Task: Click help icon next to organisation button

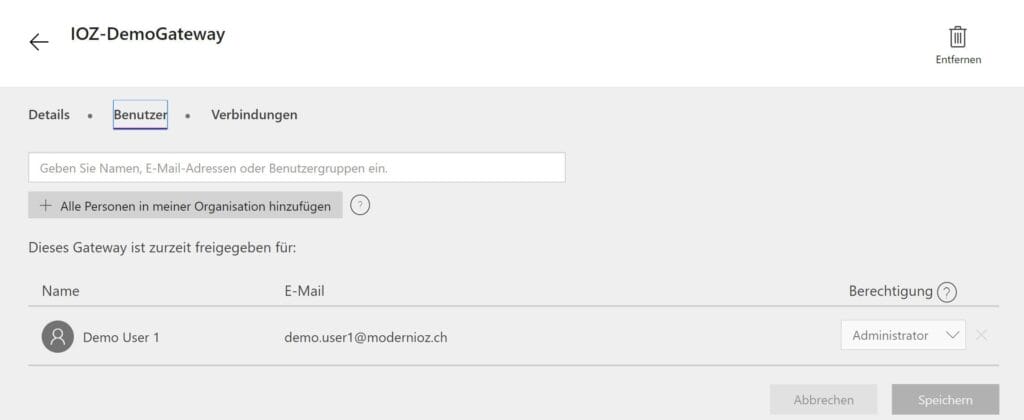Action: [x=361, y=205]
